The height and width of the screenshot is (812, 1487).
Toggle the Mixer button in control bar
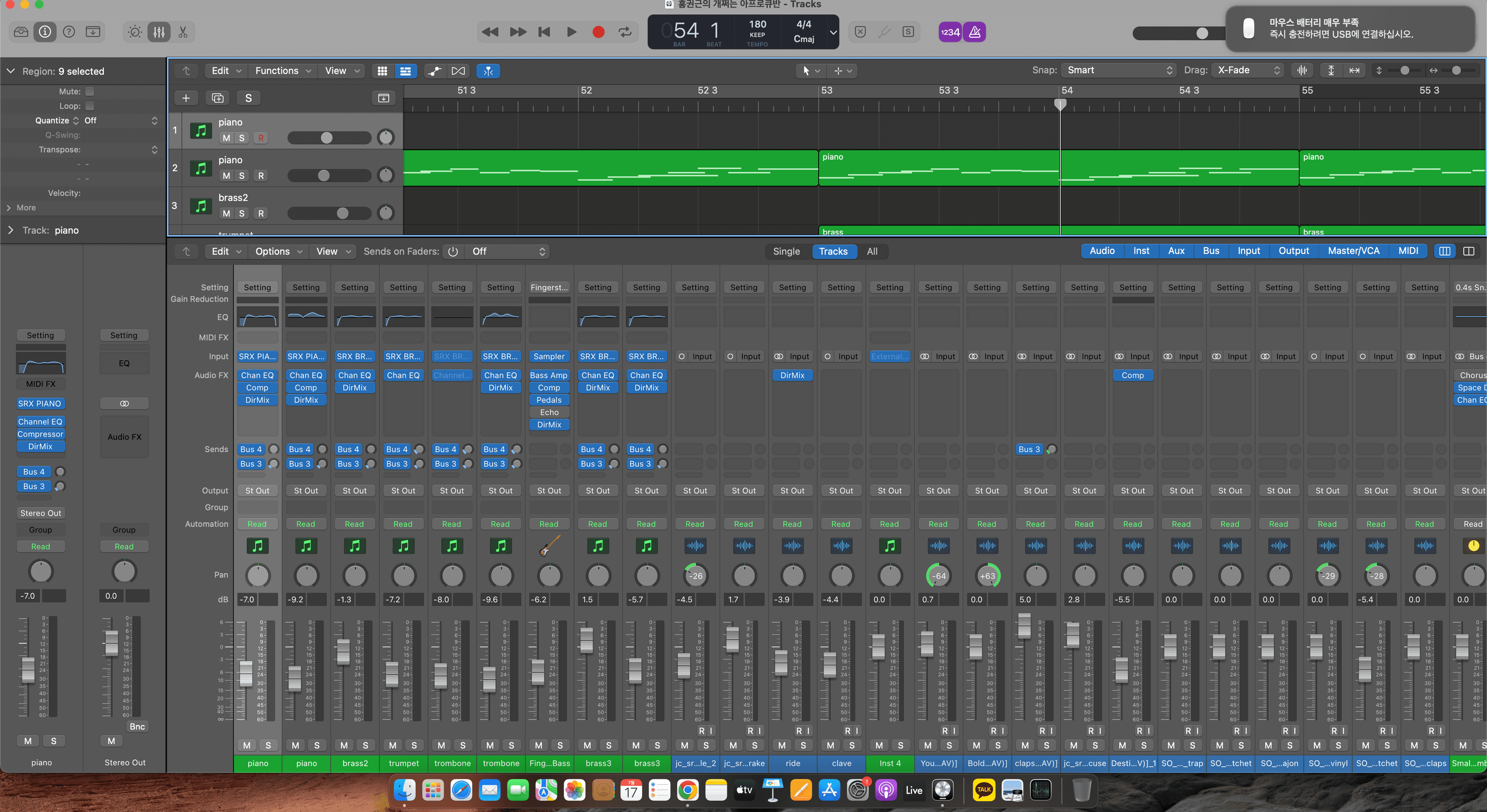click(x=159, y=33)
